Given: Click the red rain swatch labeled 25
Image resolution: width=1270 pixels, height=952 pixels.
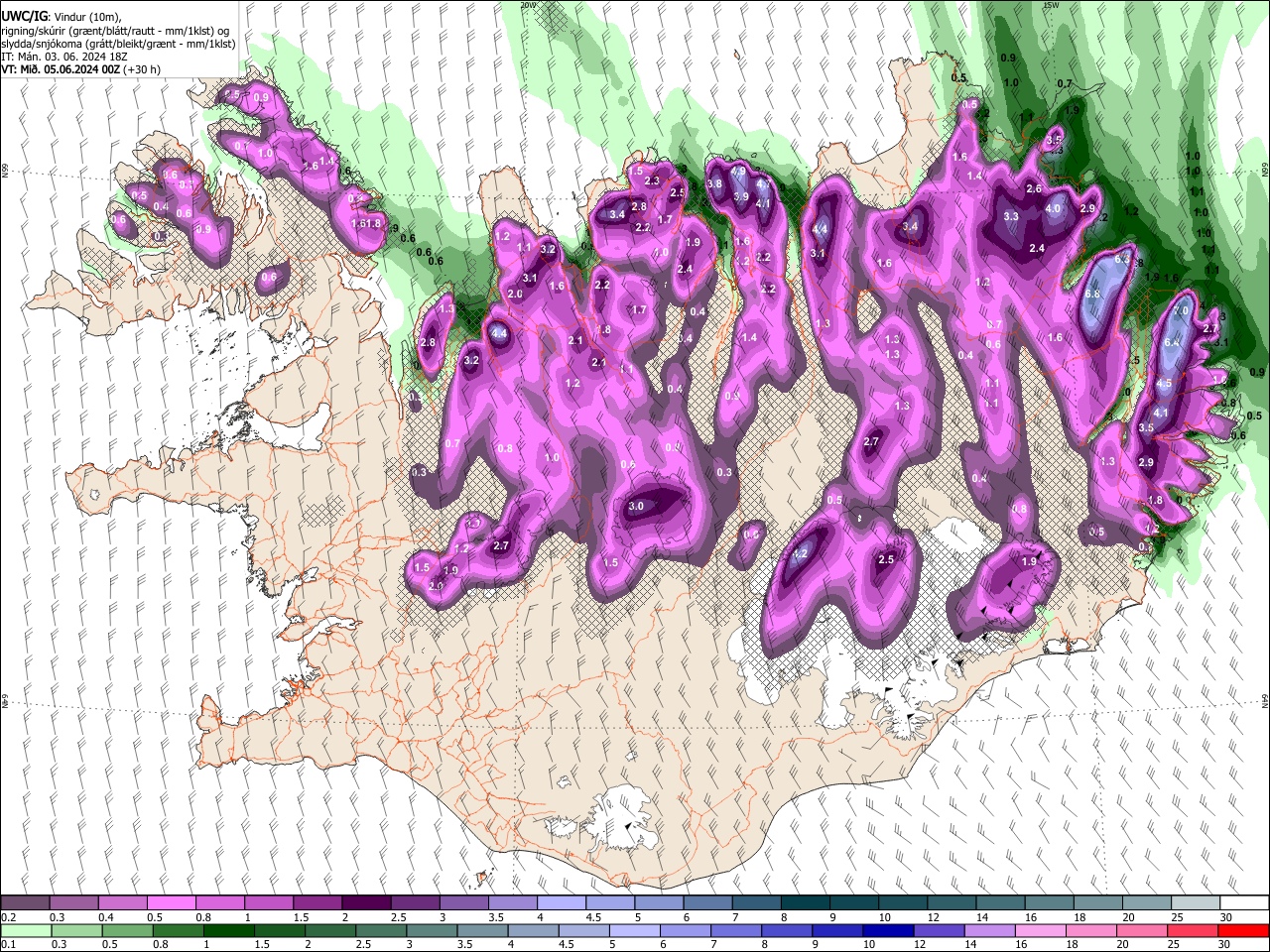Looking at the screenshot, I should [1192, 930].
